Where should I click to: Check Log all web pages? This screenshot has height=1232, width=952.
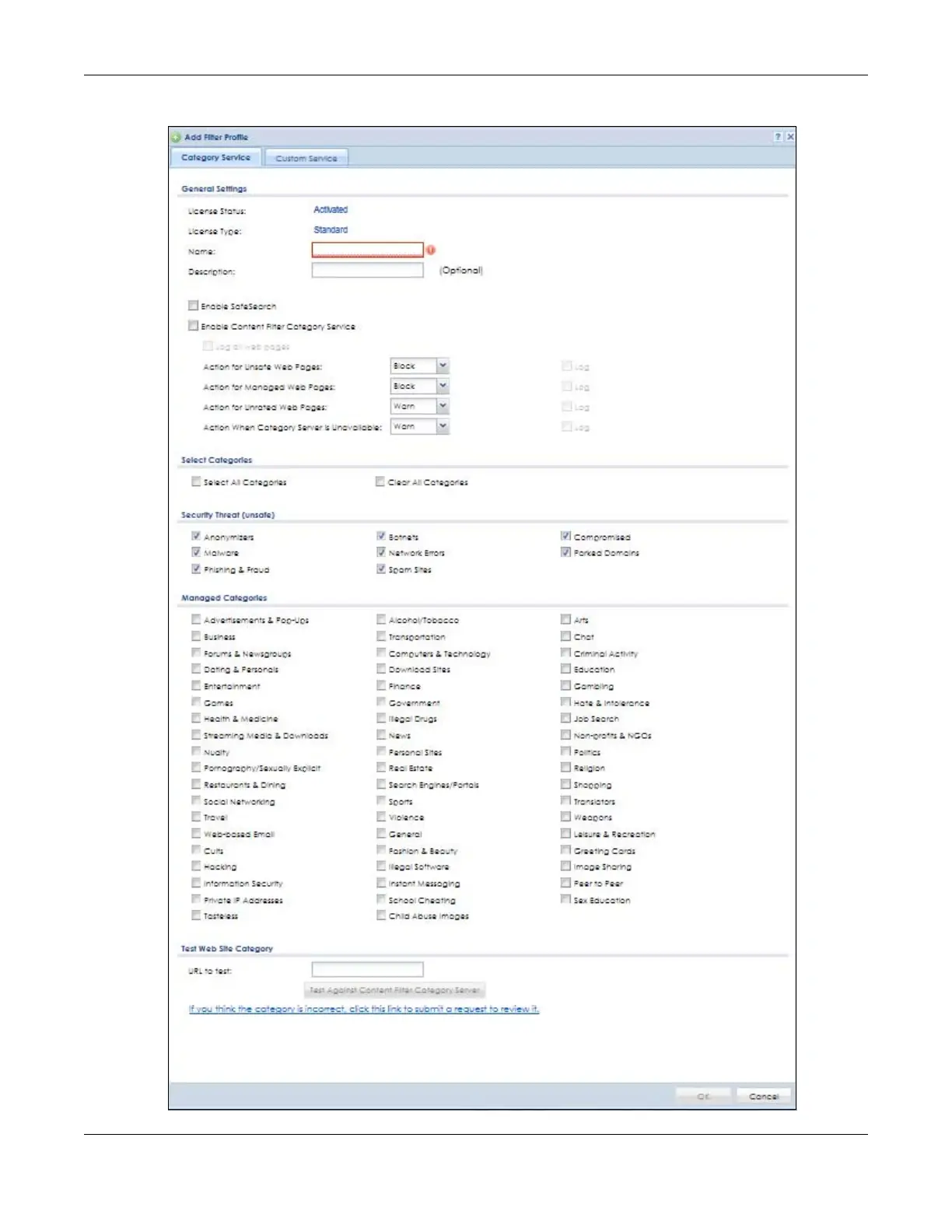click(x=208, y=345)
